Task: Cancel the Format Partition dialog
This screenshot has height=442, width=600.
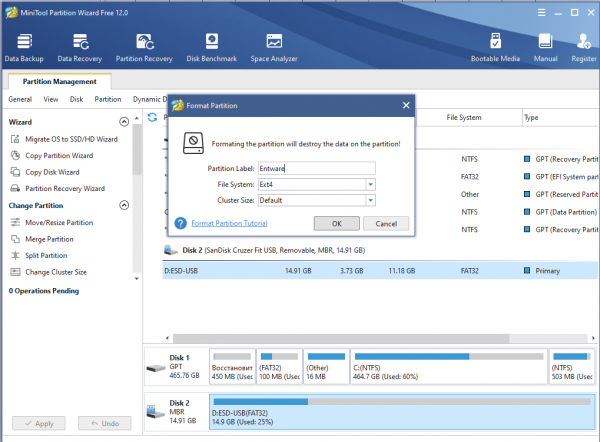Action: coord(385,223)
